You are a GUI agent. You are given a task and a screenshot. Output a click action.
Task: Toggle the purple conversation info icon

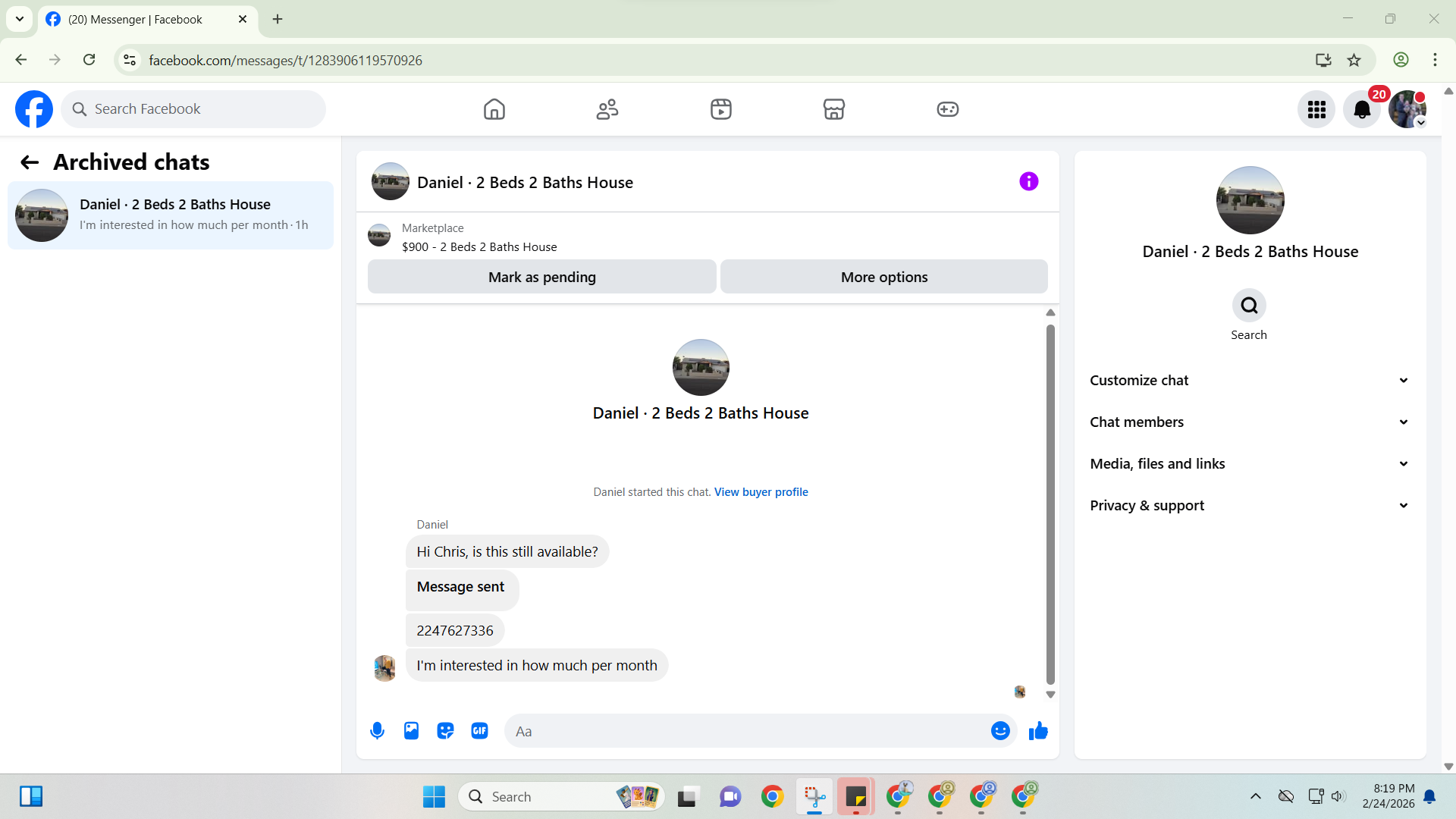coord(1028,181)
